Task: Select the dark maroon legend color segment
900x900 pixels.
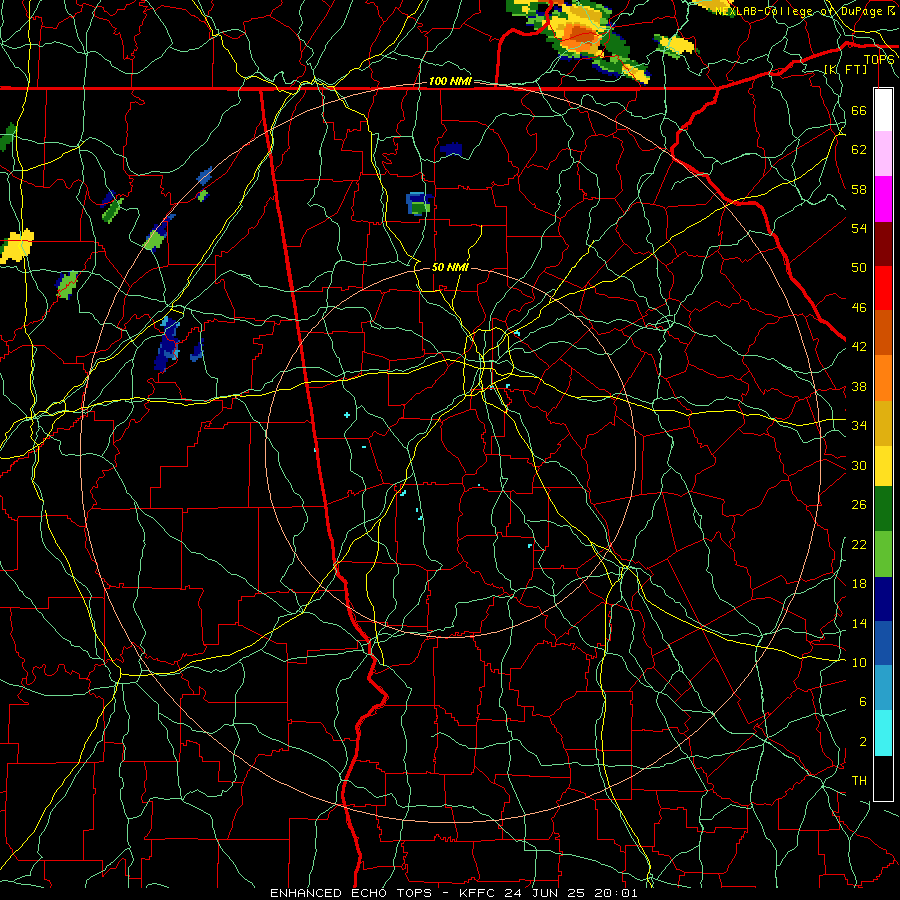Action: click(x=883, y=243)
